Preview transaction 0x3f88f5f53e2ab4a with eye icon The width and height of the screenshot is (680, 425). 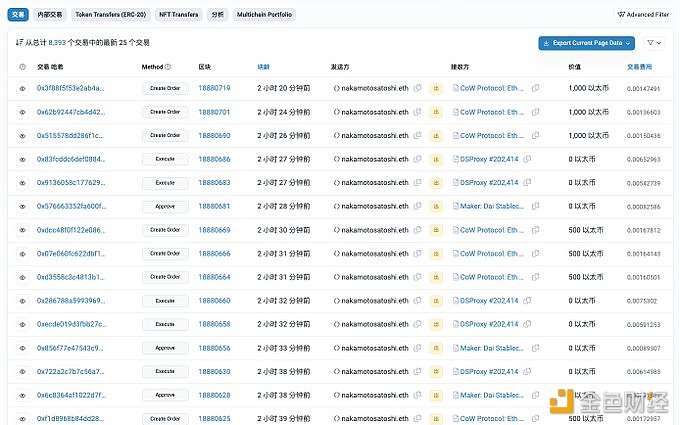23,88
